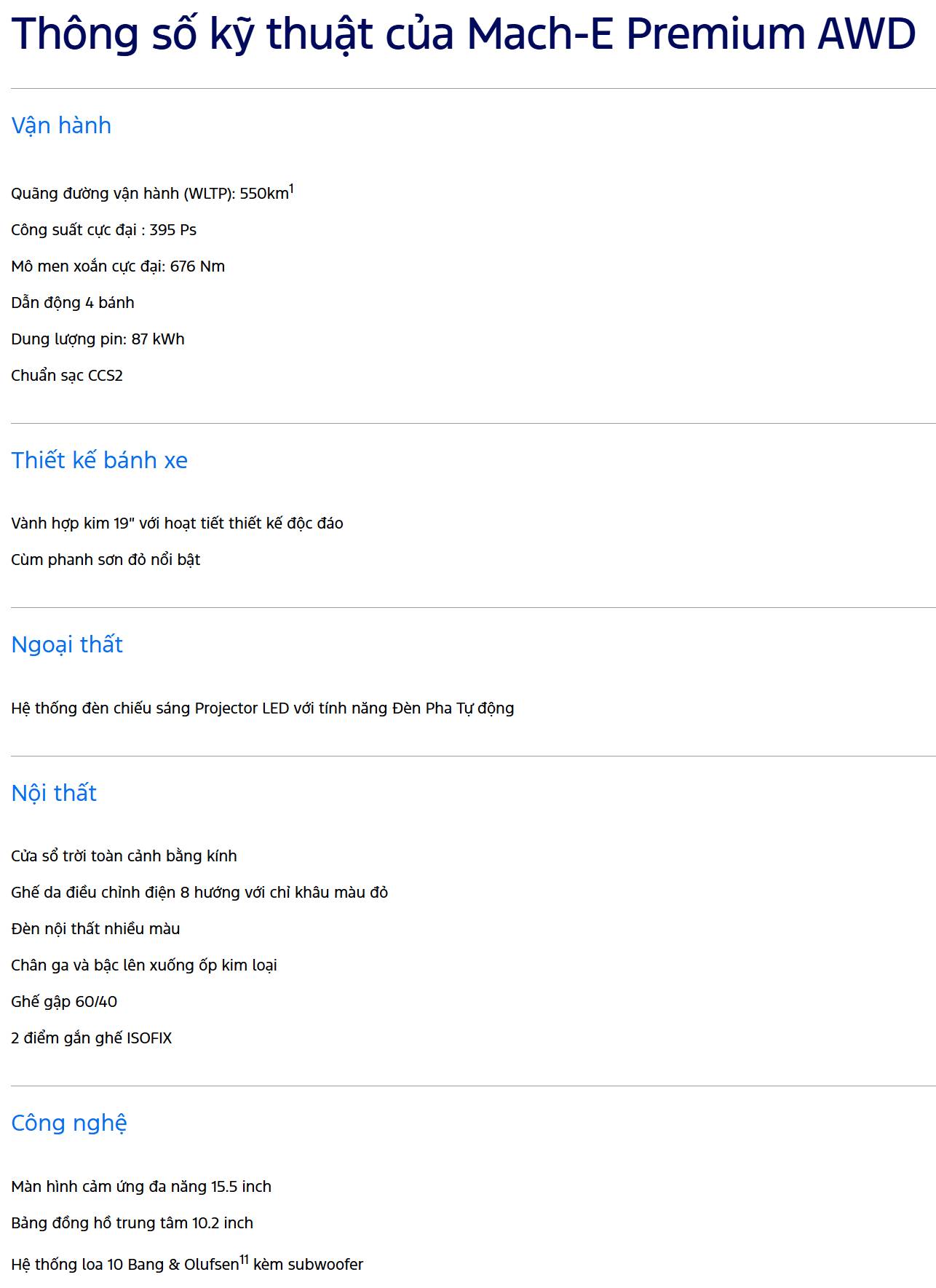
Task: Click the "Cửa sổ trời toàn cảnh bằng kính" line
Action: coord(124,856)
